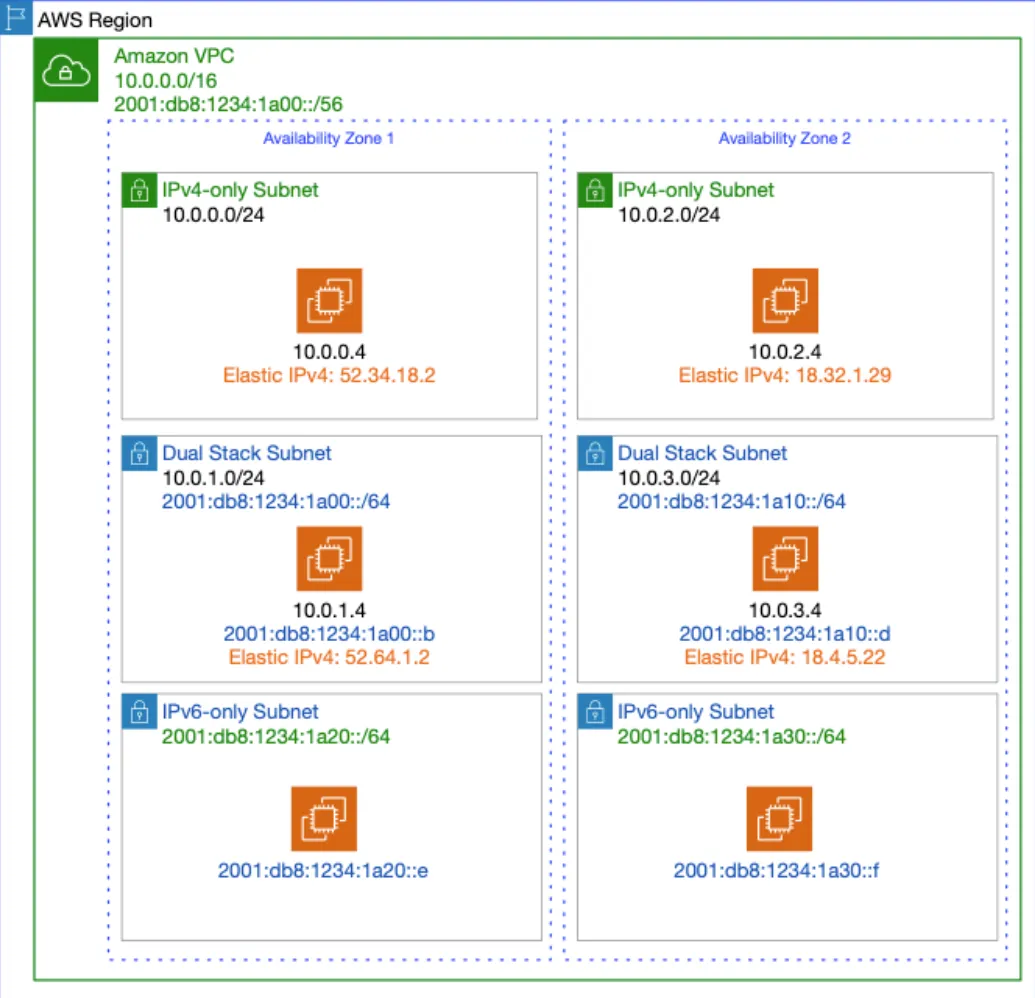Click the IPv6-only Subnet title in Zone 2

click(x=696, y=712)
